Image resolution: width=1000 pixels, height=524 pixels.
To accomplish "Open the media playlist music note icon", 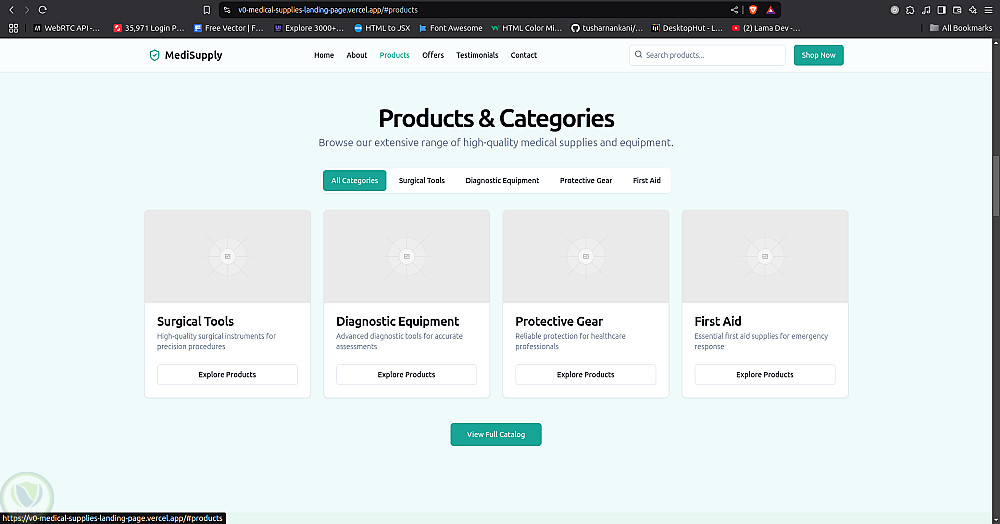I will coord(926,10).
